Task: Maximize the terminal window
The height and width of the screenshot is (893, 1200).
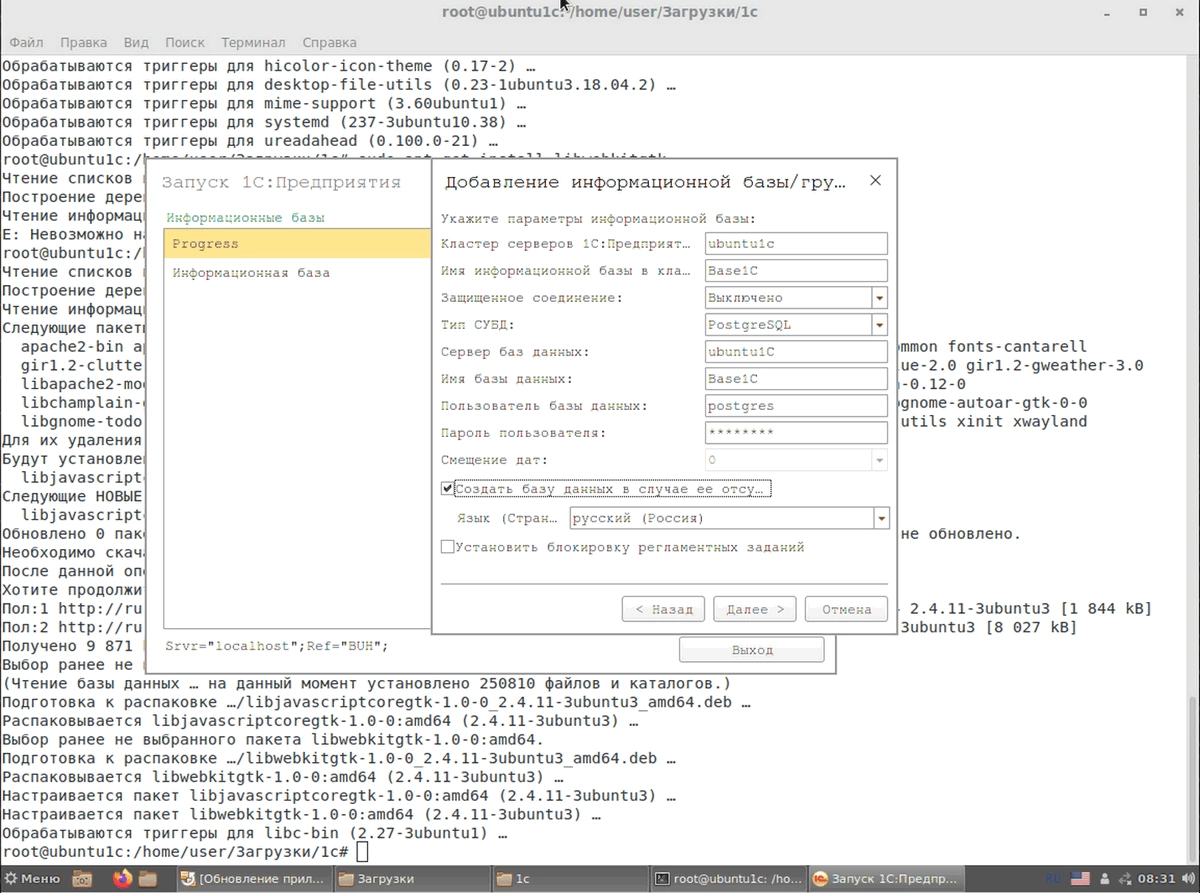Action: click(x=1143, y=12)
